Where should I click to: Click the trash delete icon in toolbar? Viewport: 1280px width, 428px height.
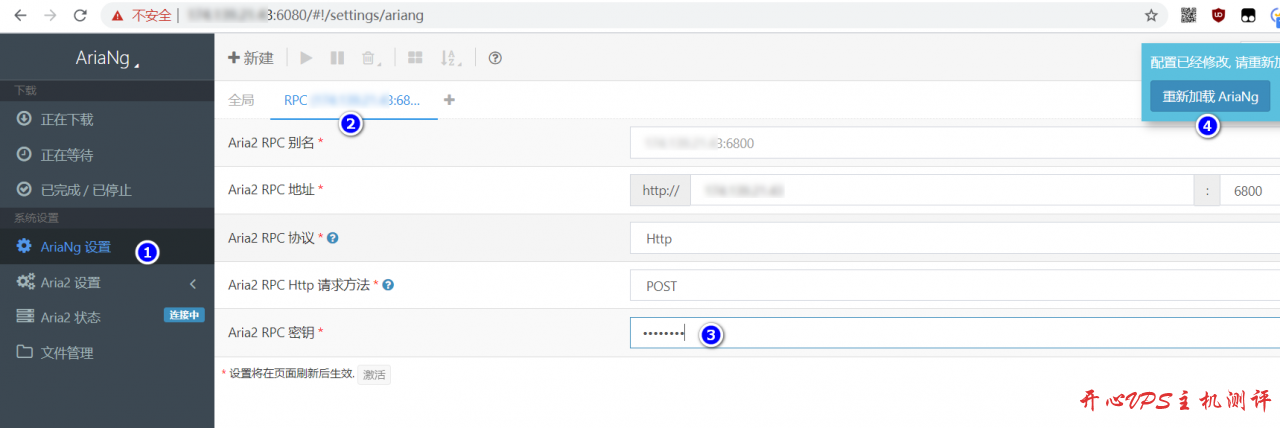tap(369, 58)
